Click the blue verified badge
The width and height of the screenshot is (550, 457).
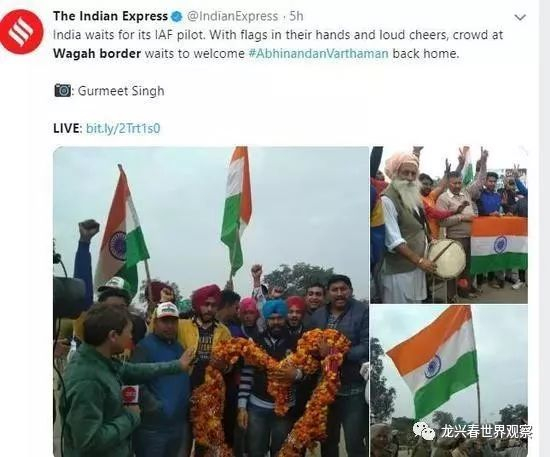(176, 16)
